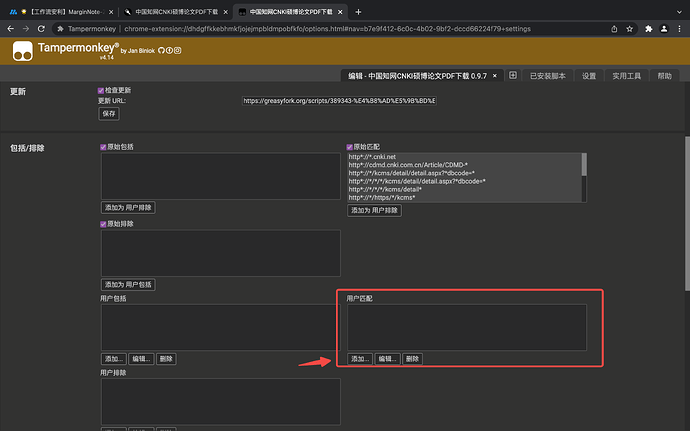The height and width of the screenshot is (431, 690).
Task: Select http*://*.cnki.net match entry
Action: click(x=372, y=157)
